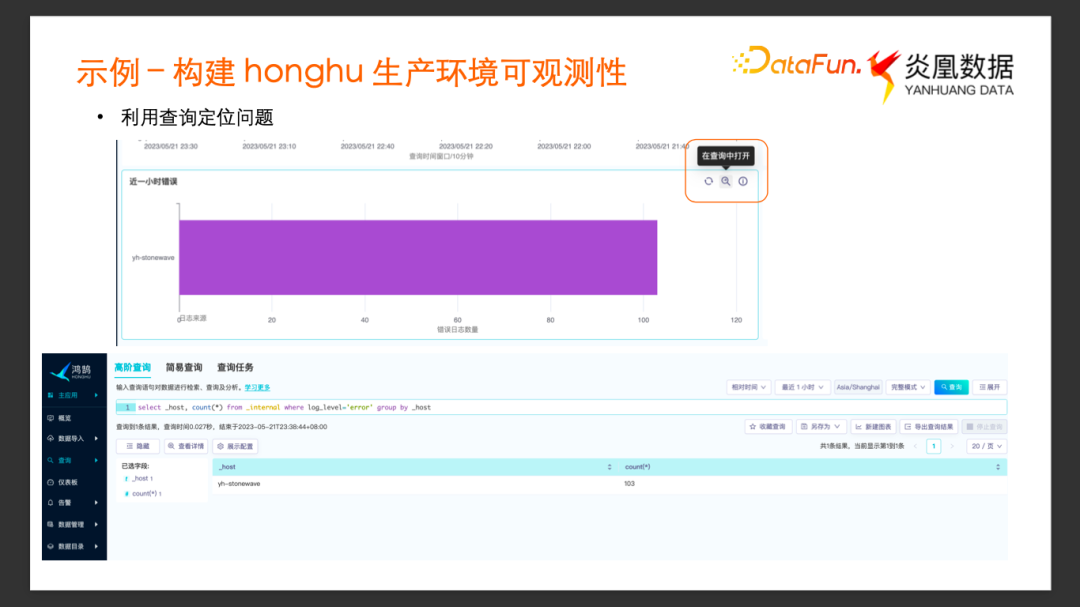Click the info icon on the 近一小时错误 panel
The width and height of the screenshot is (1080, 607).
[x=742, y=181]
